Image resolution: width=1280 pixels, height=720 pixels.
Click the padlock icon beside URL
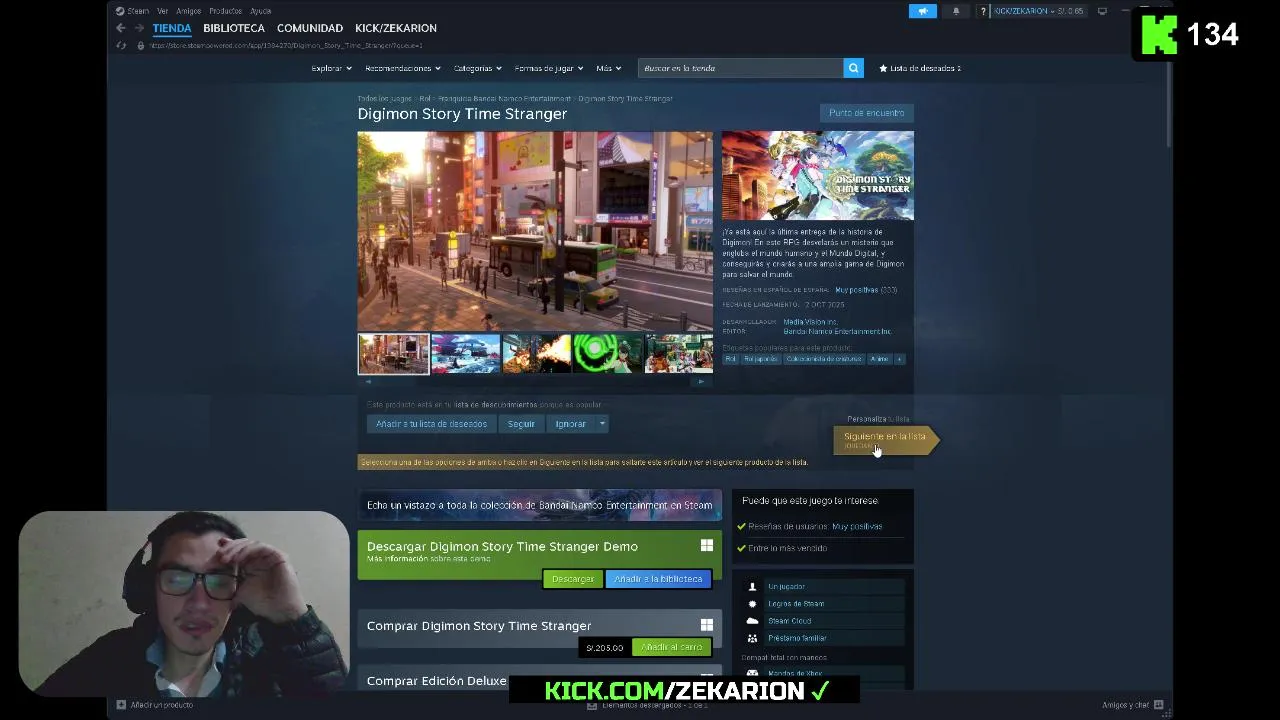(140, 45)
